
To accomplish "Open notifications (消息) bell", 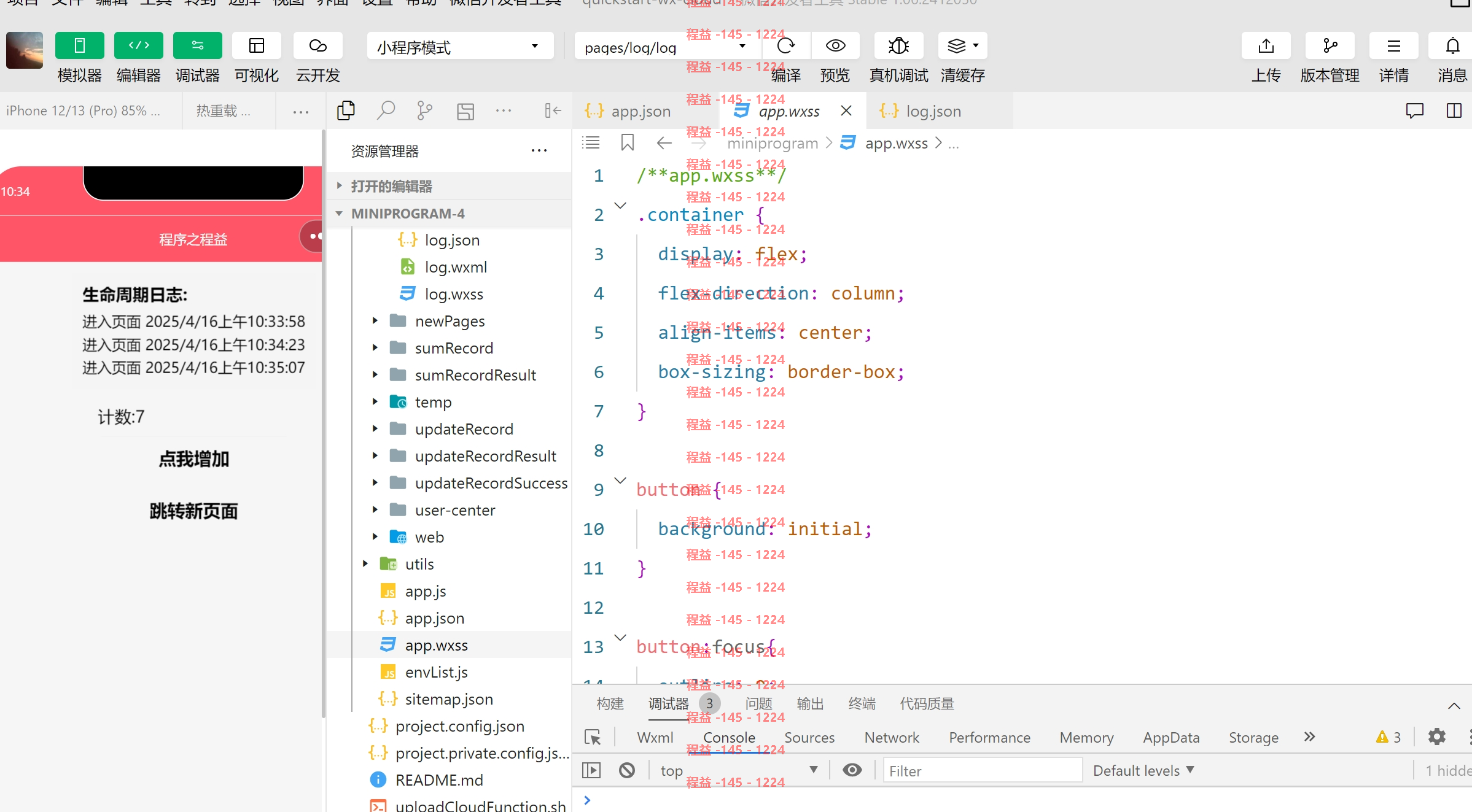I will click(x=1452, y=46).
